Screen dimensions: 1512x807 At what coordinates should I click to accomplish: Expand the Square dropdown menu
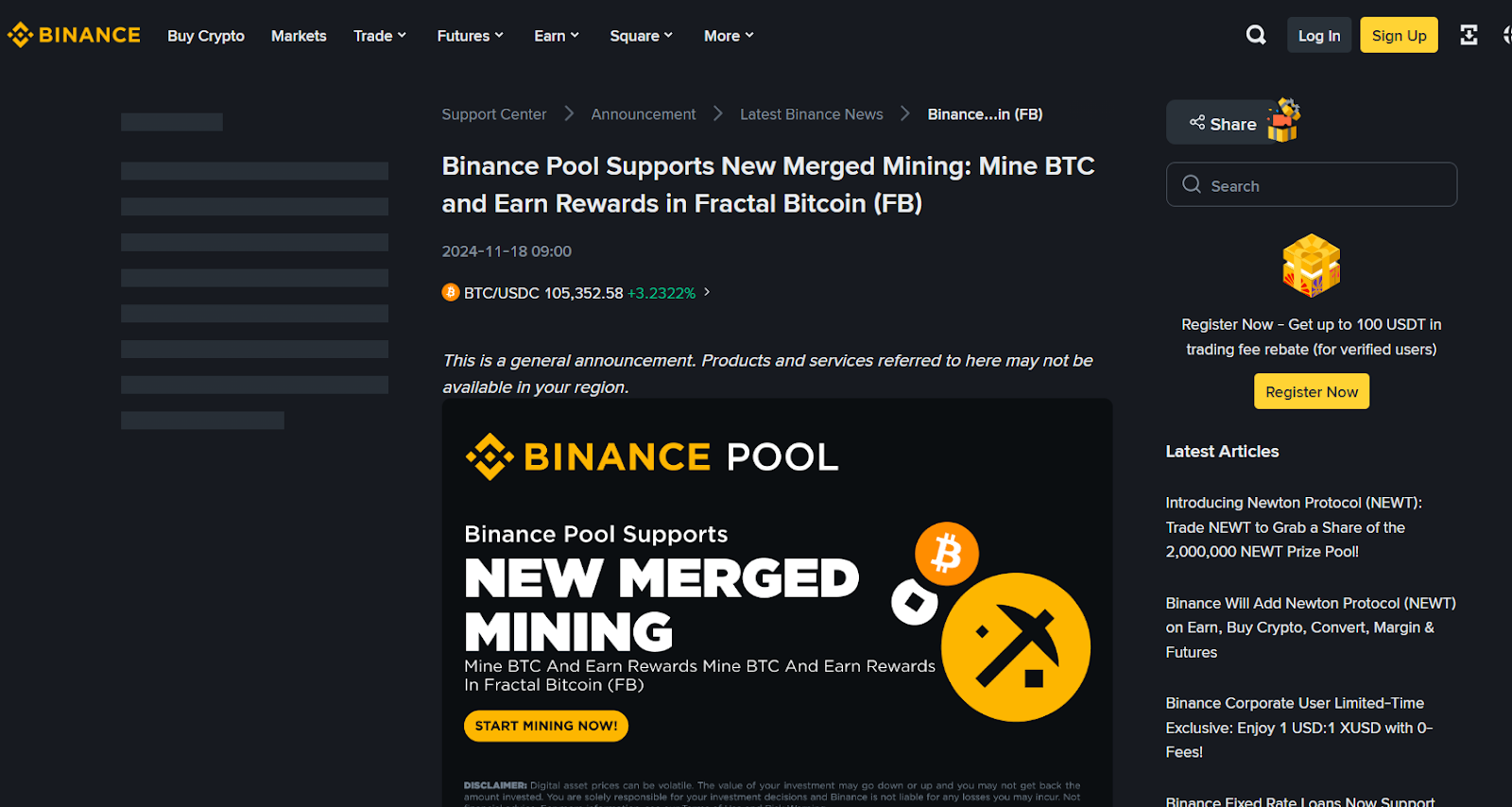pyautogui.click(x=642, y=36)
